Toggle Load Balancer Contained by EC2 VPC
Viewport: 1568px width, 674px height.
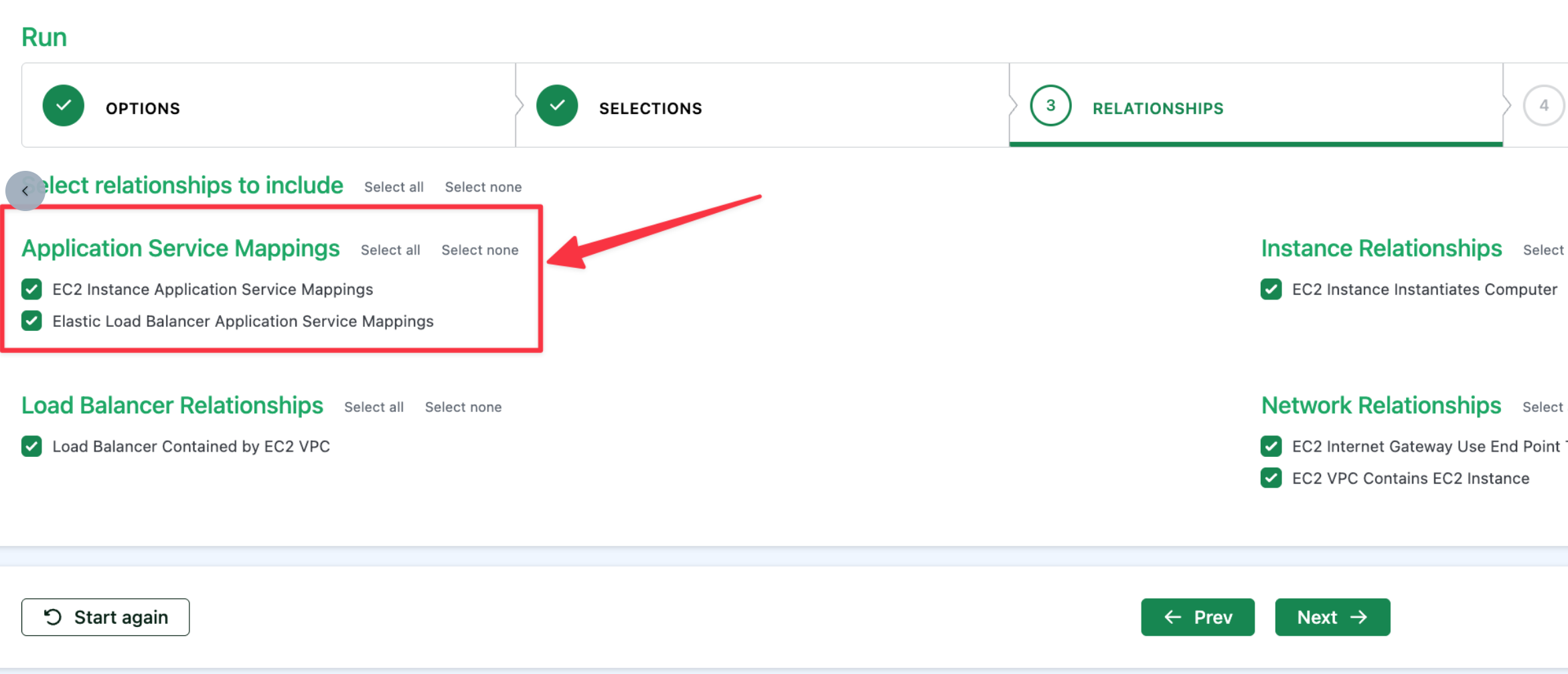coord(31,446)
